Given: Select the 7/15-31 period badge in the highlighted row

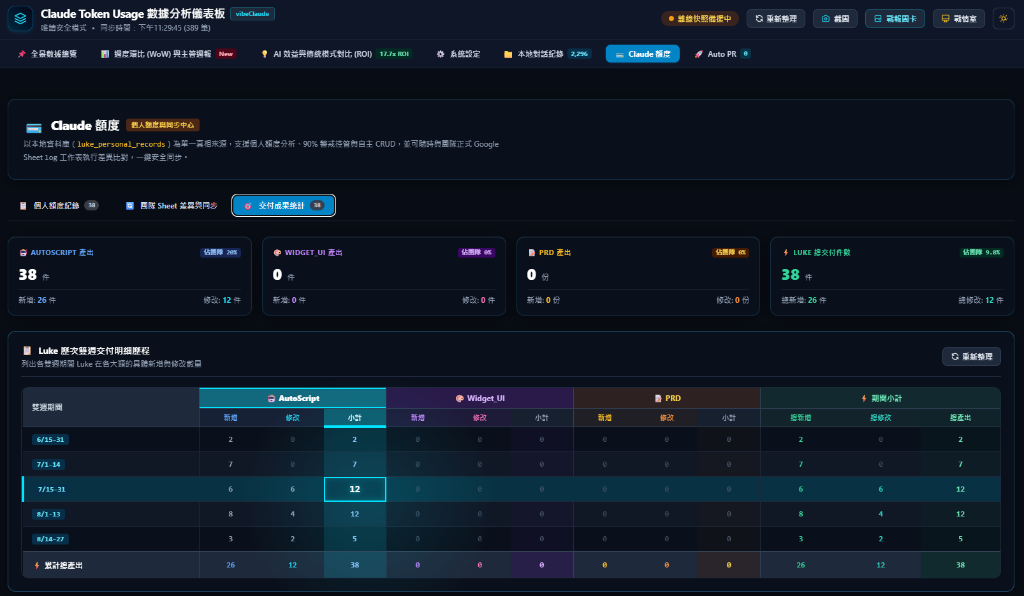Looking at the screenshot, I should [52, 489].
